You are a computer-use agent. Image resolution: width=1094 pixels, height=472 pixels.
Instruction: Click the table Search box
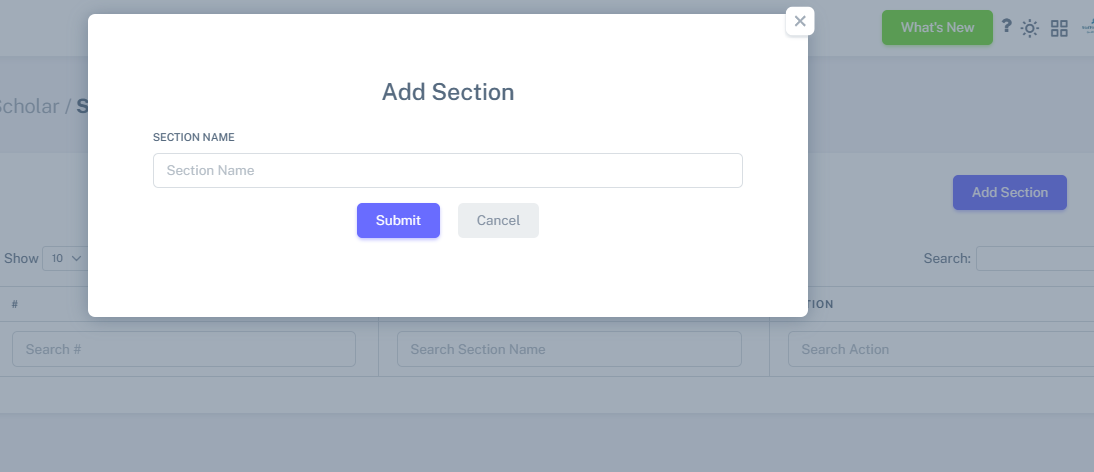(1035, 258)
